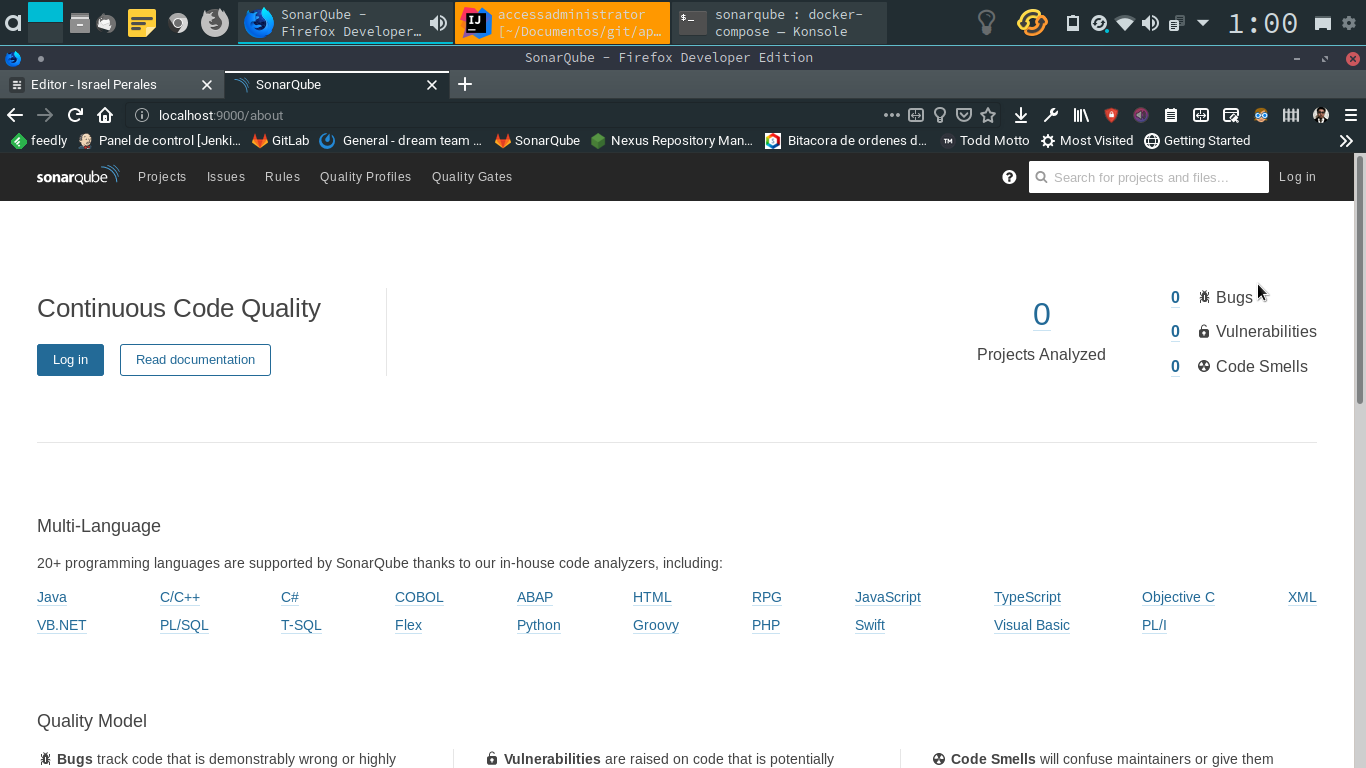1366x768 pixels.
Task: Close the Editor - Israel Perales tab
Action: click(208, 85)
